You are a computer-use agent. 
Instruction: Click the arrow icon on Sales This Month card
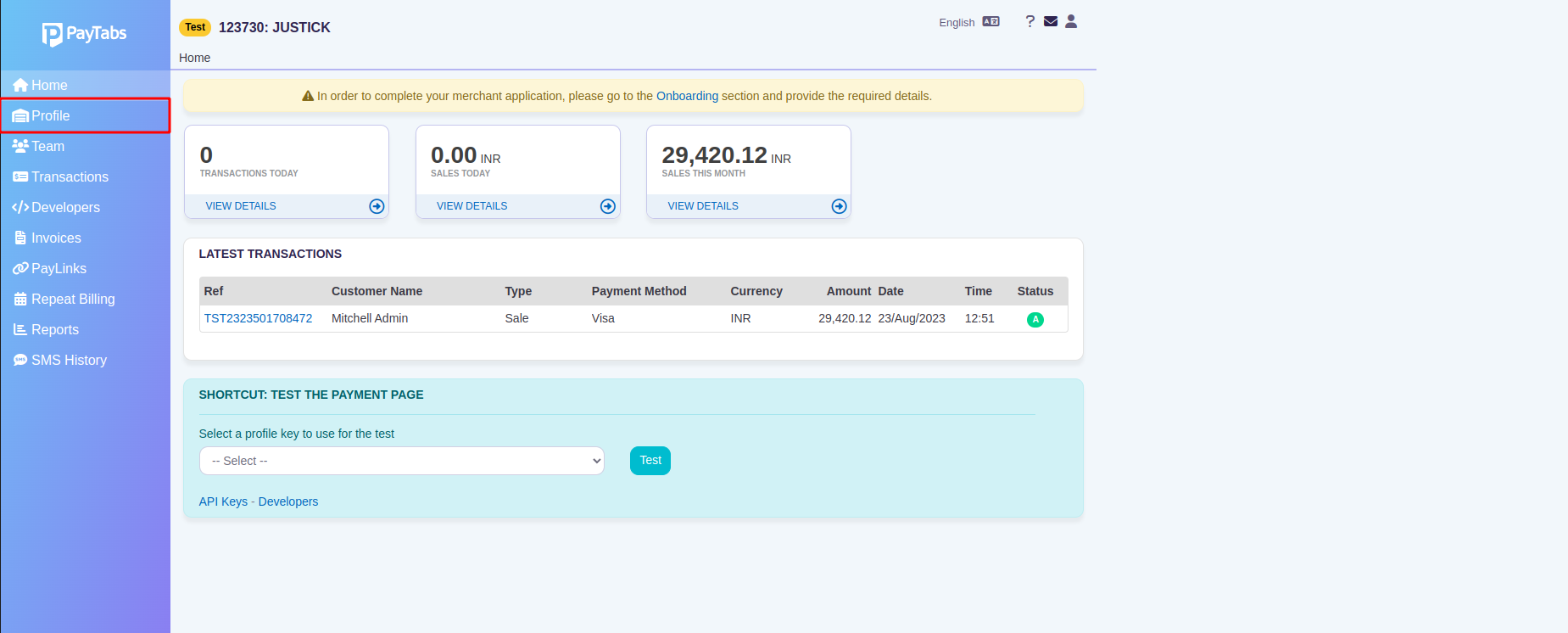tap(839, 206)
